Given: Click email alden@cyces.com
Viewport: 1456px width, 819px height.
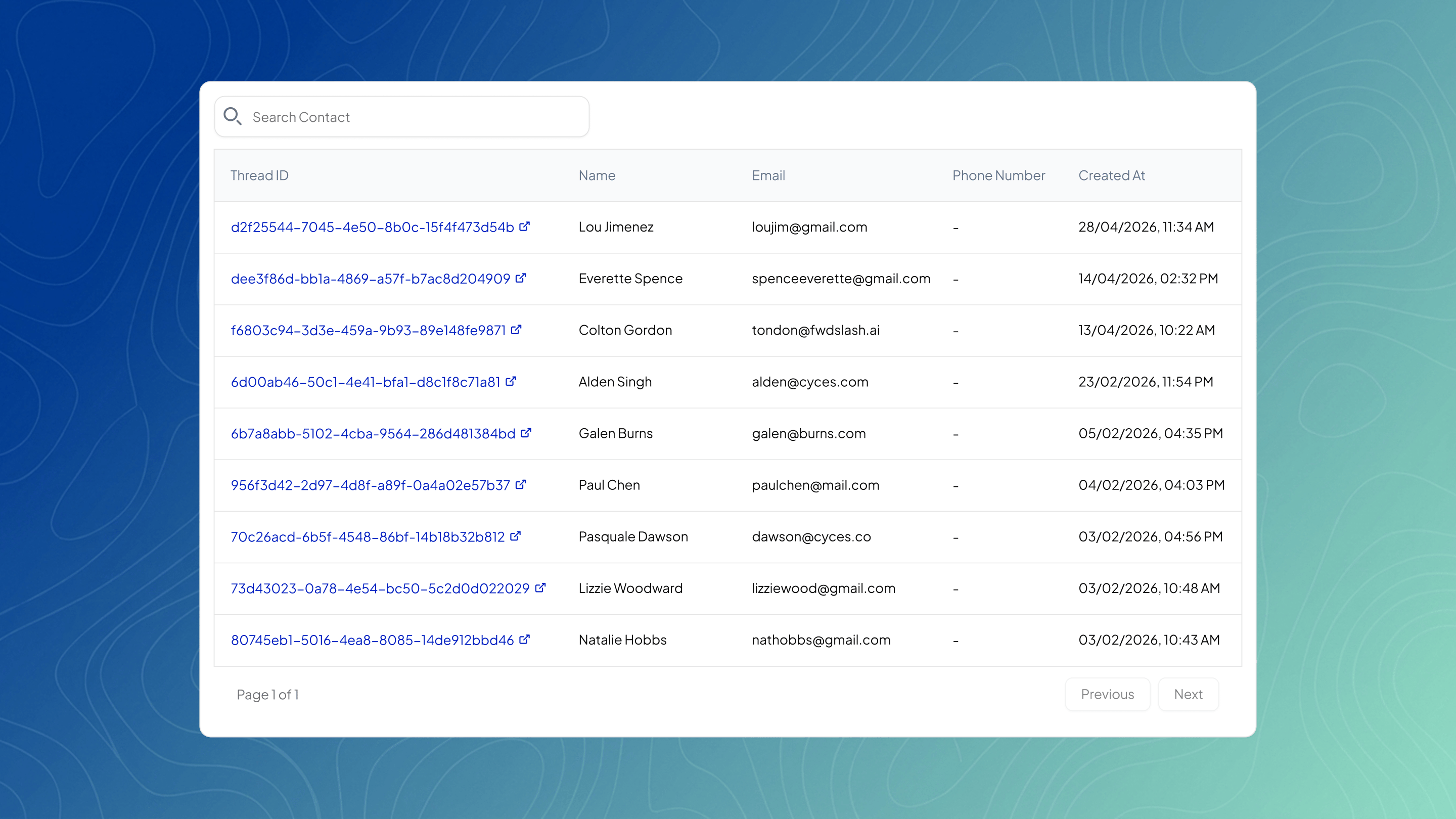Looking at the screenshot, I should [810, 382].
